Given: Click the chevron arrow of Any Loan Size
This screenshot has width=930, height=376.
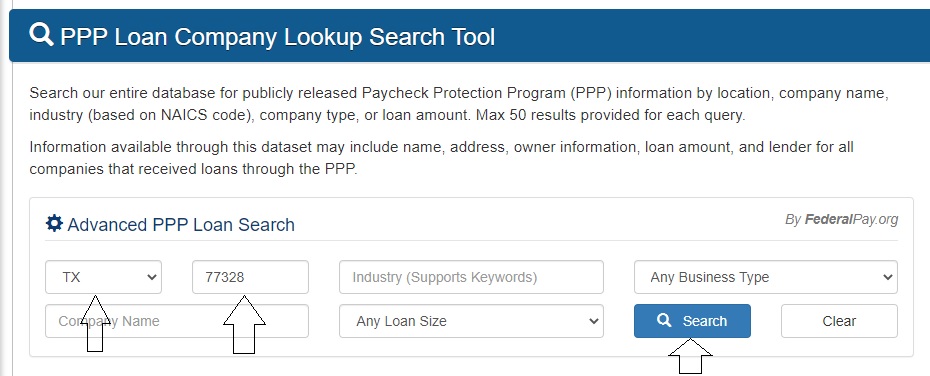Looking at the screenshot, I should [593, 321].
